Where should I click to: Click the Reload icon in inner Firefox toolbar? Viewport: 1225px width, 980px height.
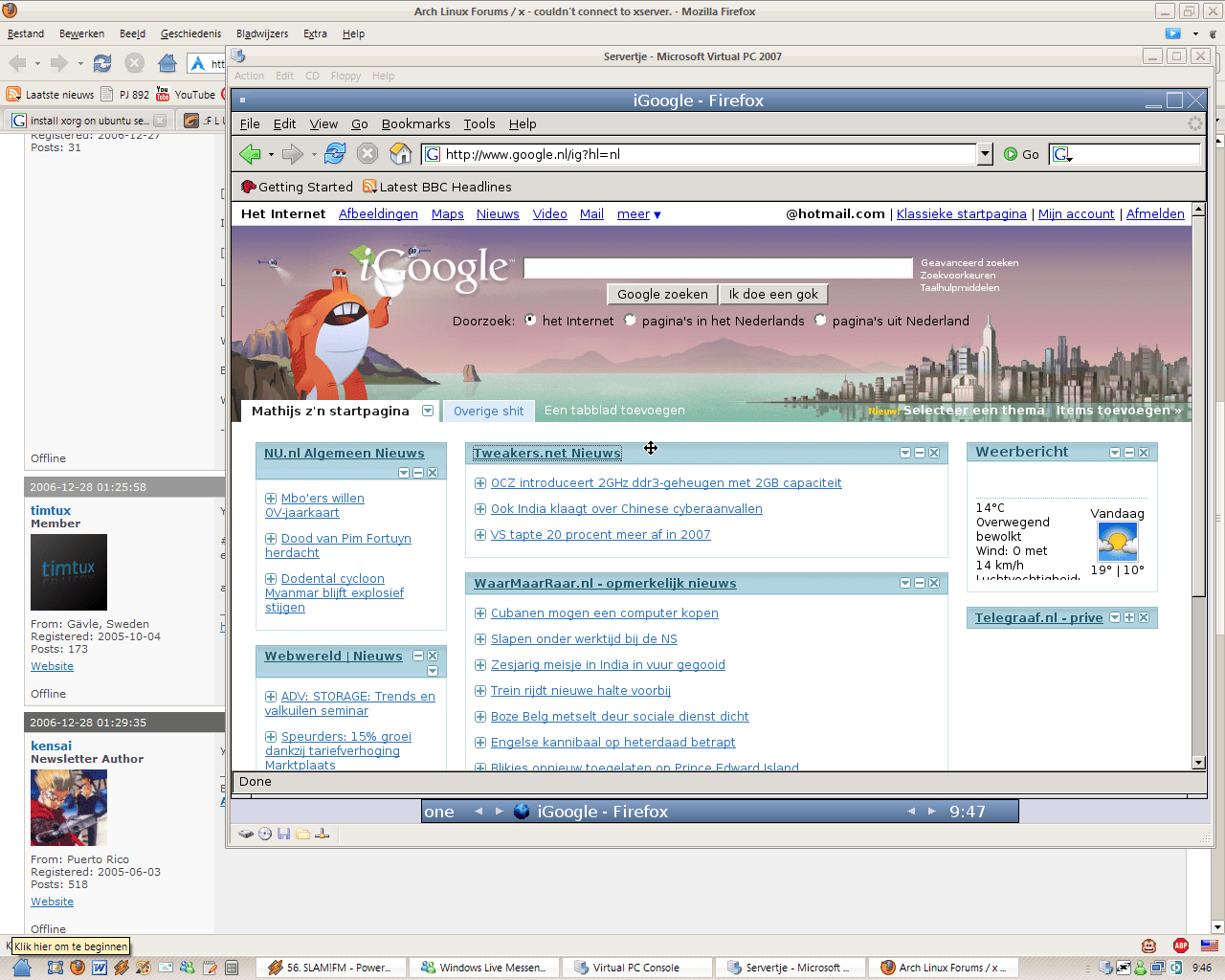[x=335, y=154]
